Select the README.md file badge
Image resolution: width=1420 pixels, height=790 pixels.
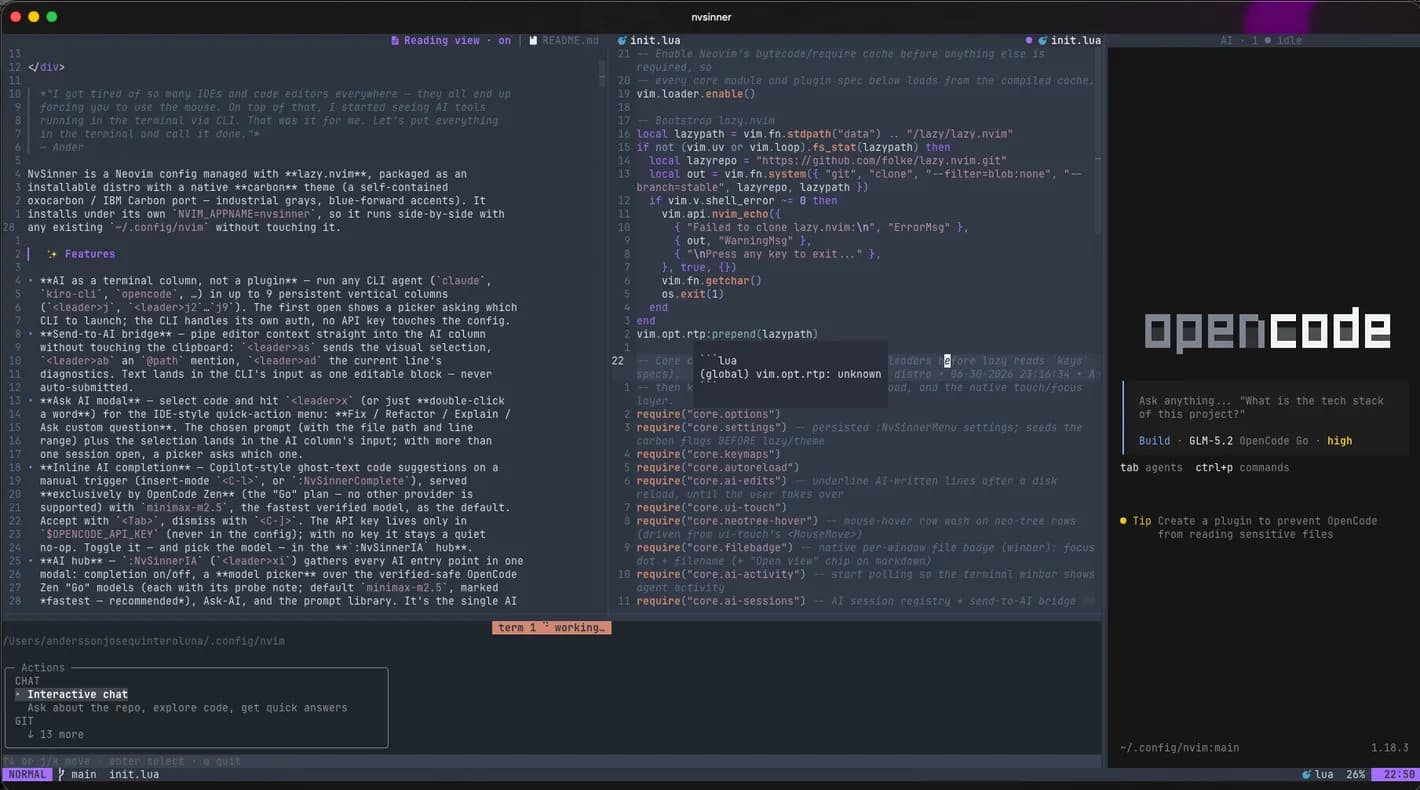click(570, 41)
